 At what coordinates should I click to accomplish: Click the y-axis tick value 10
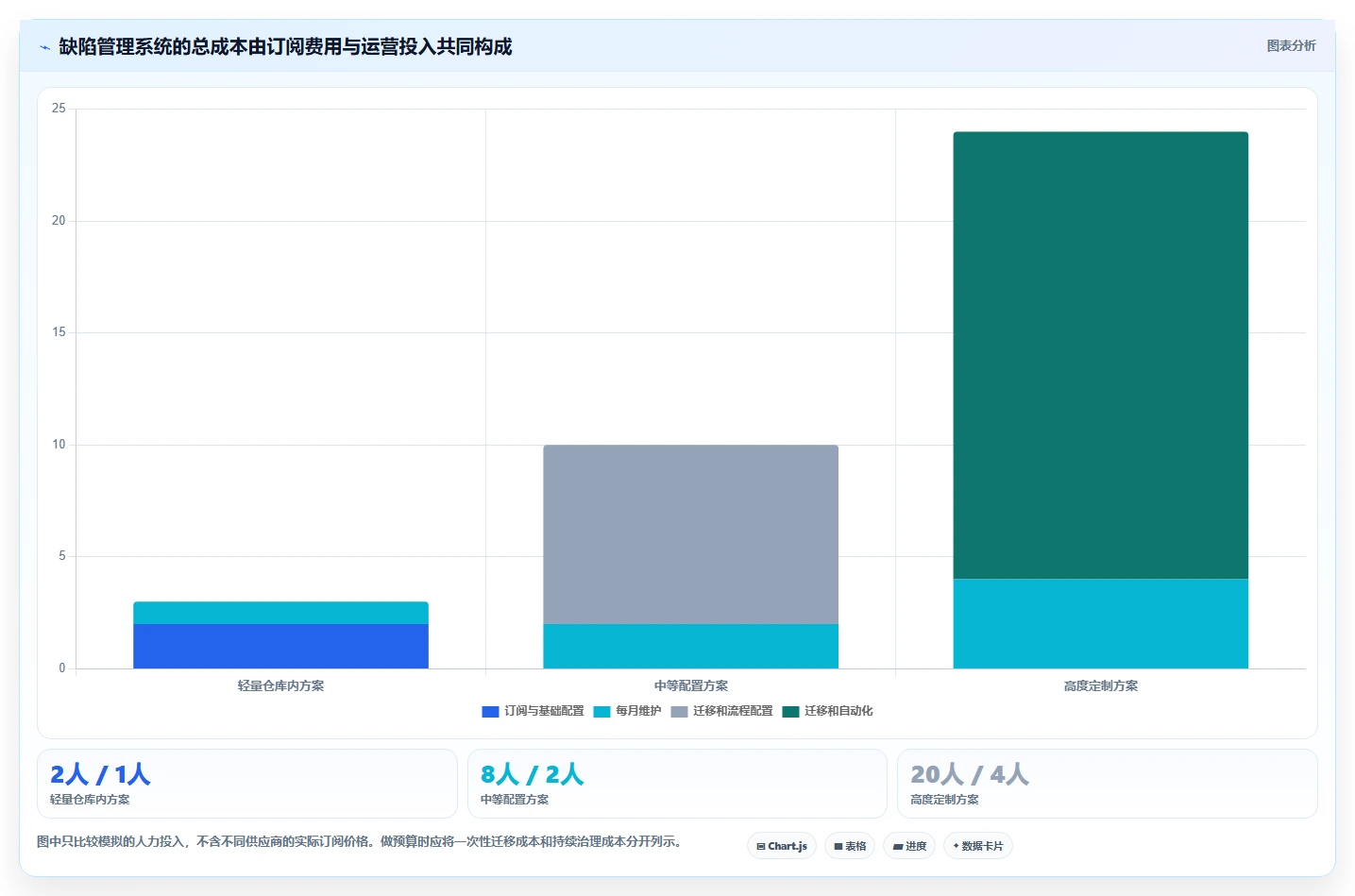pos(59,445)
